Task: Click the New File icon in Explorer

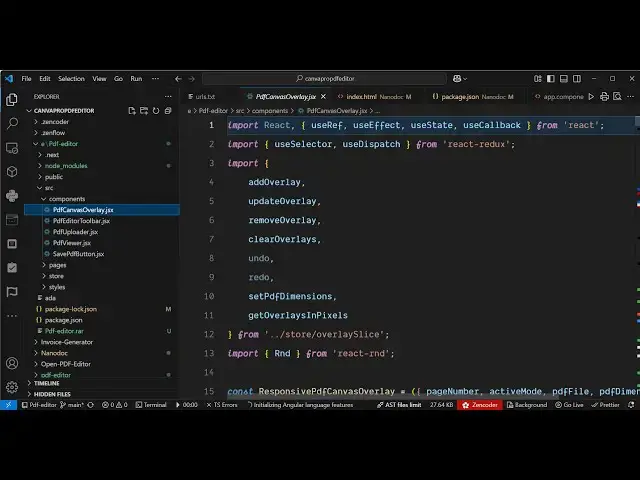Action: click(x=131, y=111)
